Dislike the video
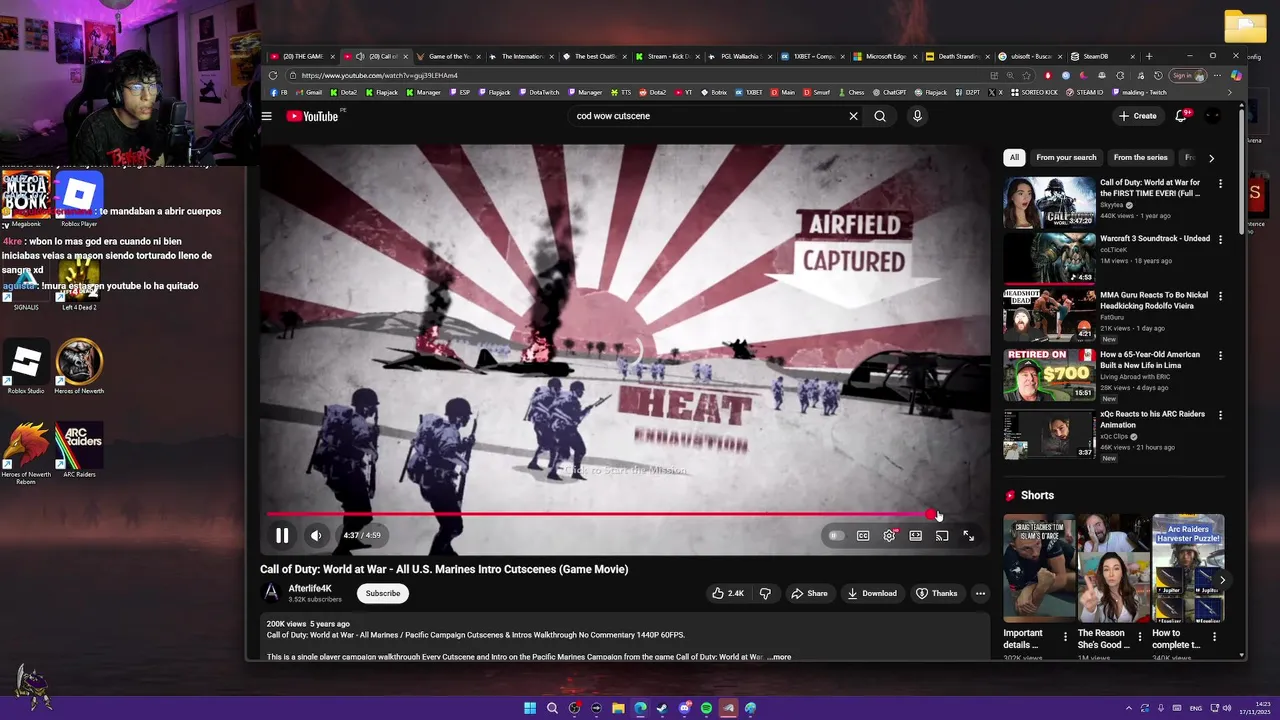Screen dimensions: 1280x720 tap(765, 593)
